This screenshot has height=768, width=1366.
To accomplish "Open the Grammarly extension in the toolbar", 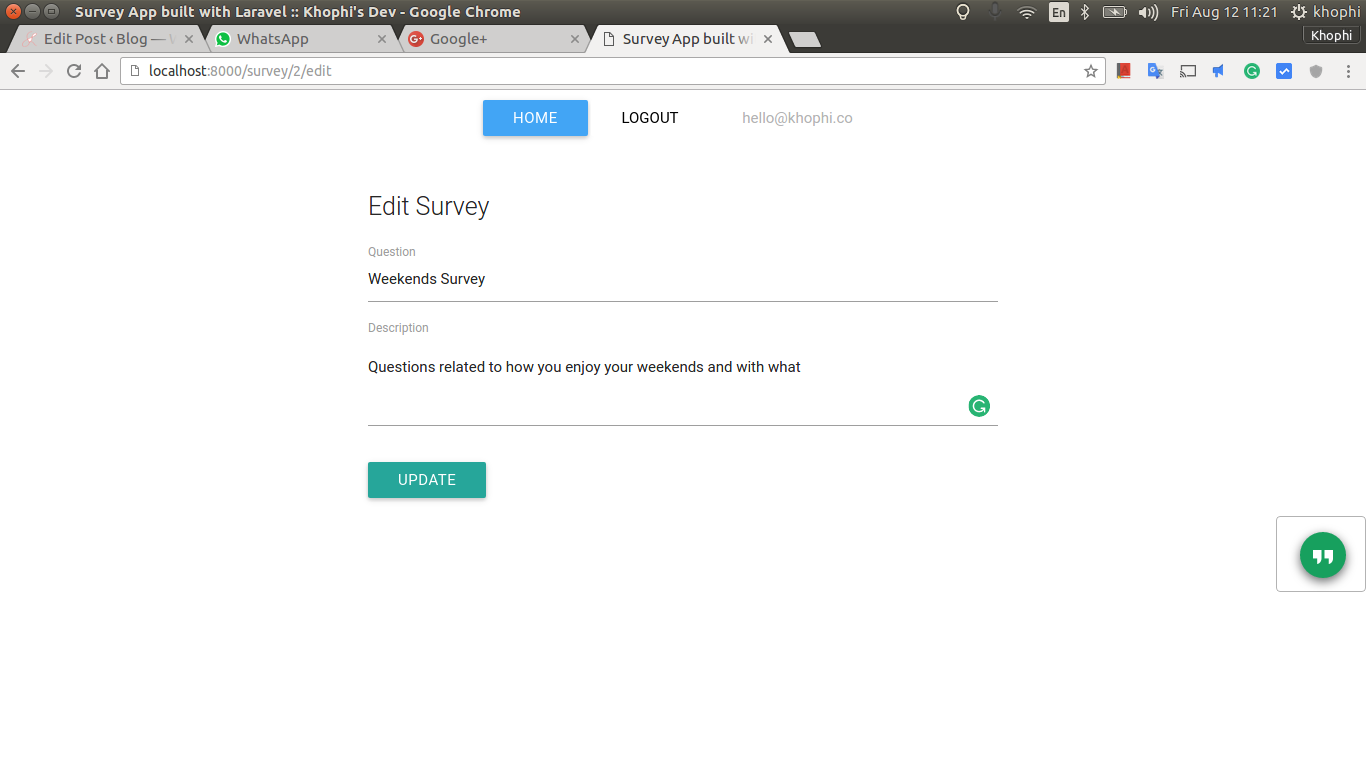I will 1251,71.
